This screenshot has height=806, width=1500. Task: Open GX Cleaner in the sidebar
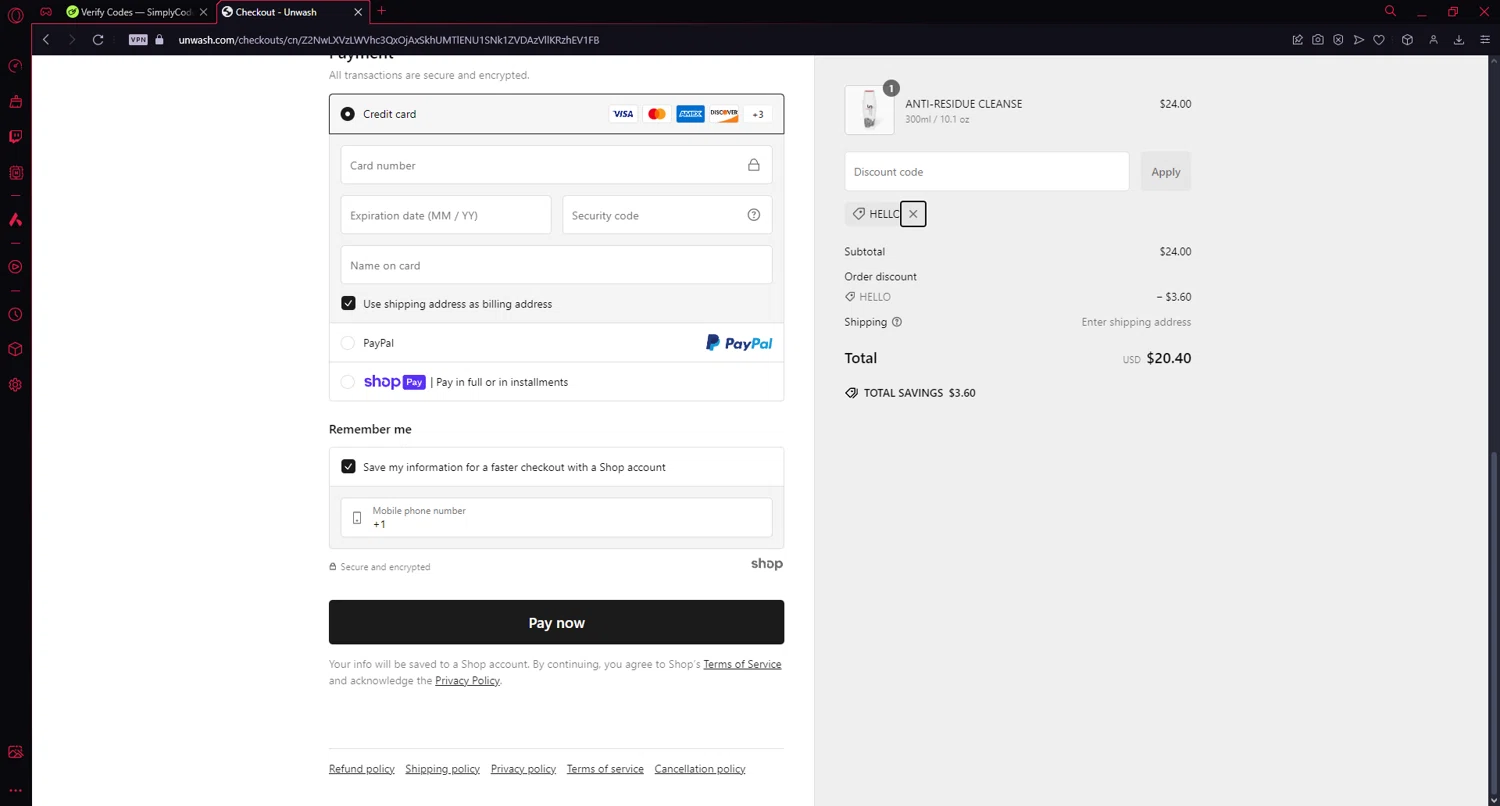click(x=15, y=102)
